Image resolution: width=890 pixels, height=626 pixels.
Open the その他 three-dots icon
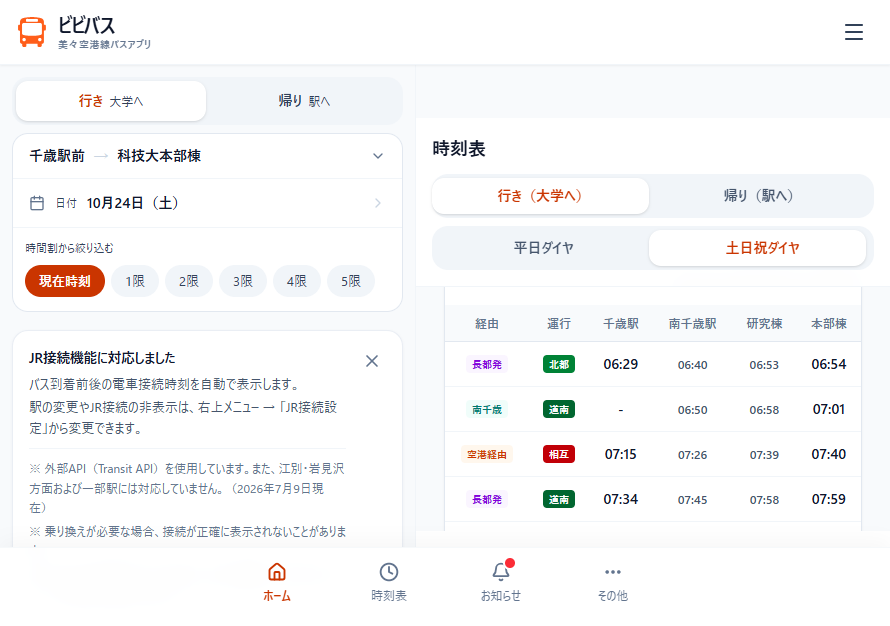[x=612, y=572]
